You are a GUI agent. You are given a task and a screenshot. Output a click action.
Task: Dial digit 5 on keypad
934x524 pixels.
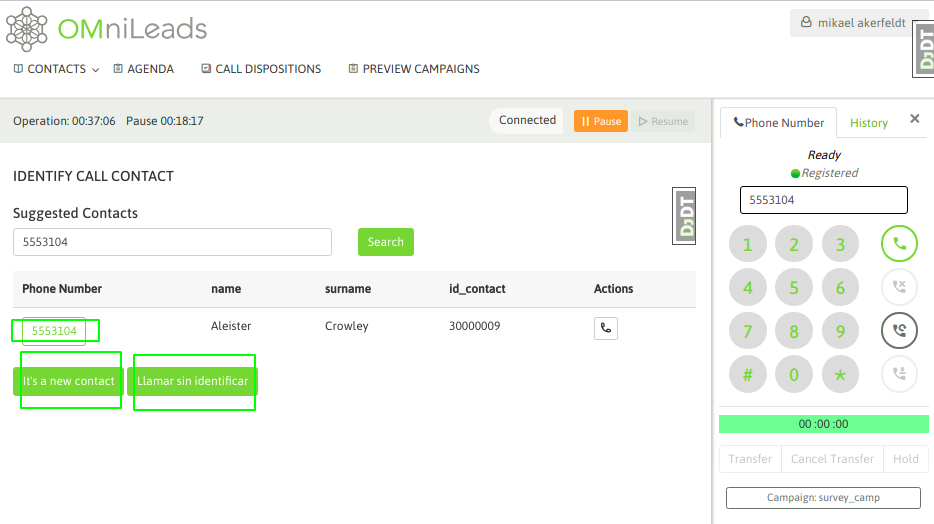pos(794,288)
